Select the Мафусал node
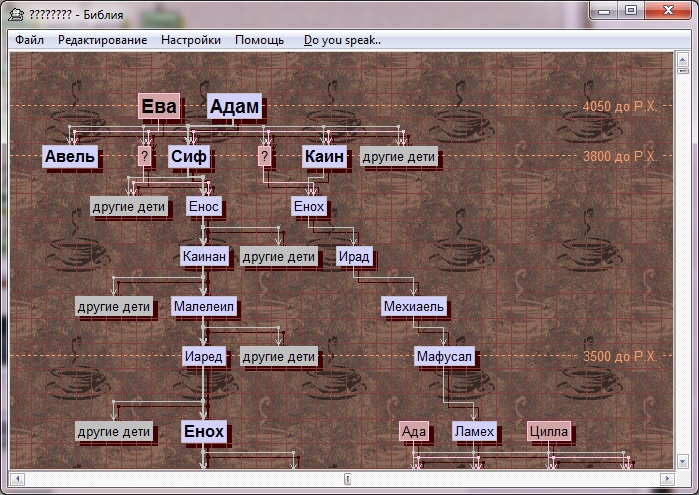Screen dimensions: 699x495 click(x=444, y=357)
